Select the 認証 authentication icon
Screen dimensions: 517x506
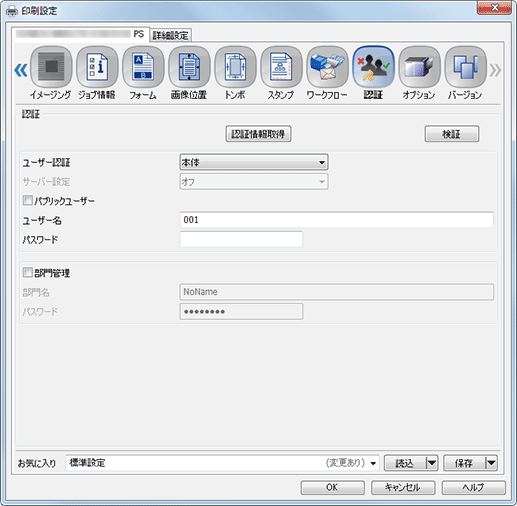click(x=373, y=67)
